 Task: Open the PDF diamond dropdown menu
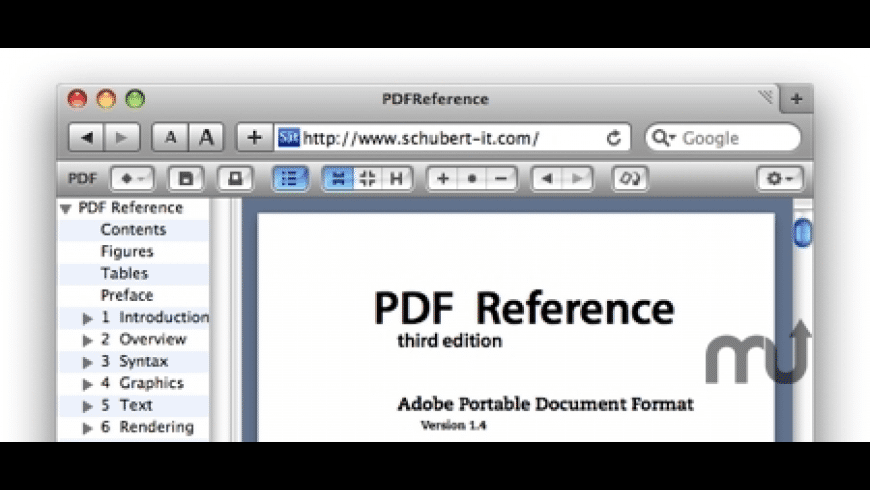point(132,179)
